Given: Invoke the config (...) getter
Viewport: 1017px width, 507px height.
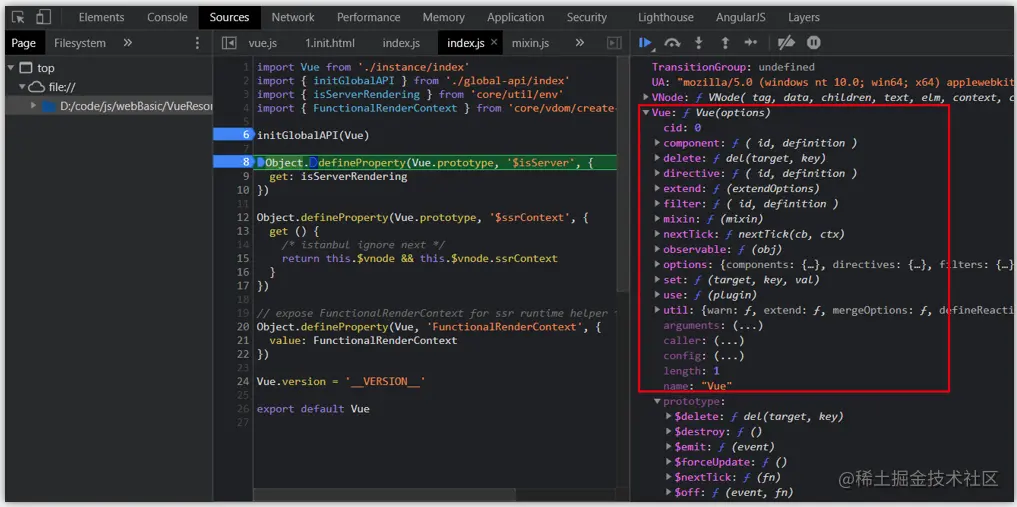Looking at the screenshot, I should [729, 356].
